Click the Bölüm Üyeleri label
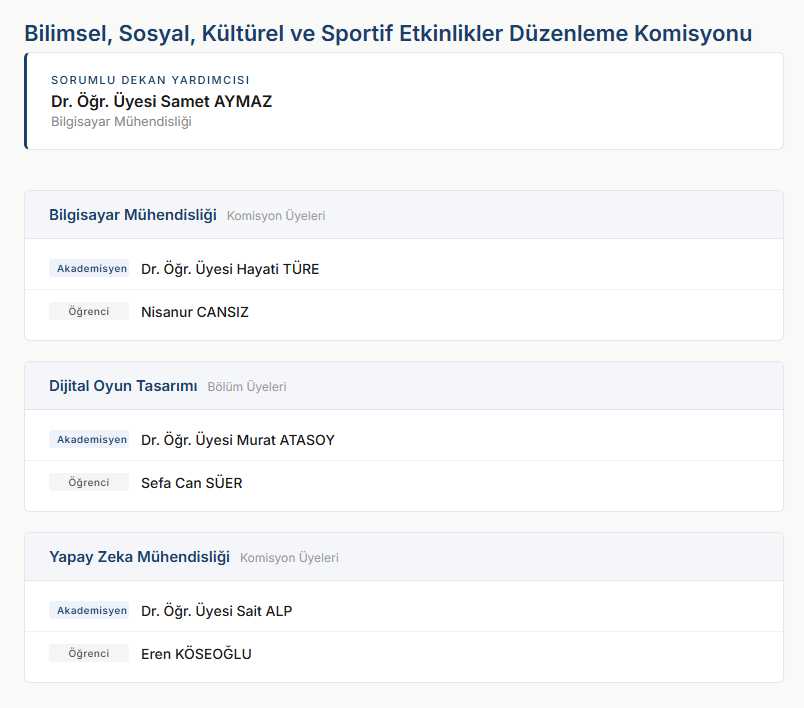 coord(247,387)
